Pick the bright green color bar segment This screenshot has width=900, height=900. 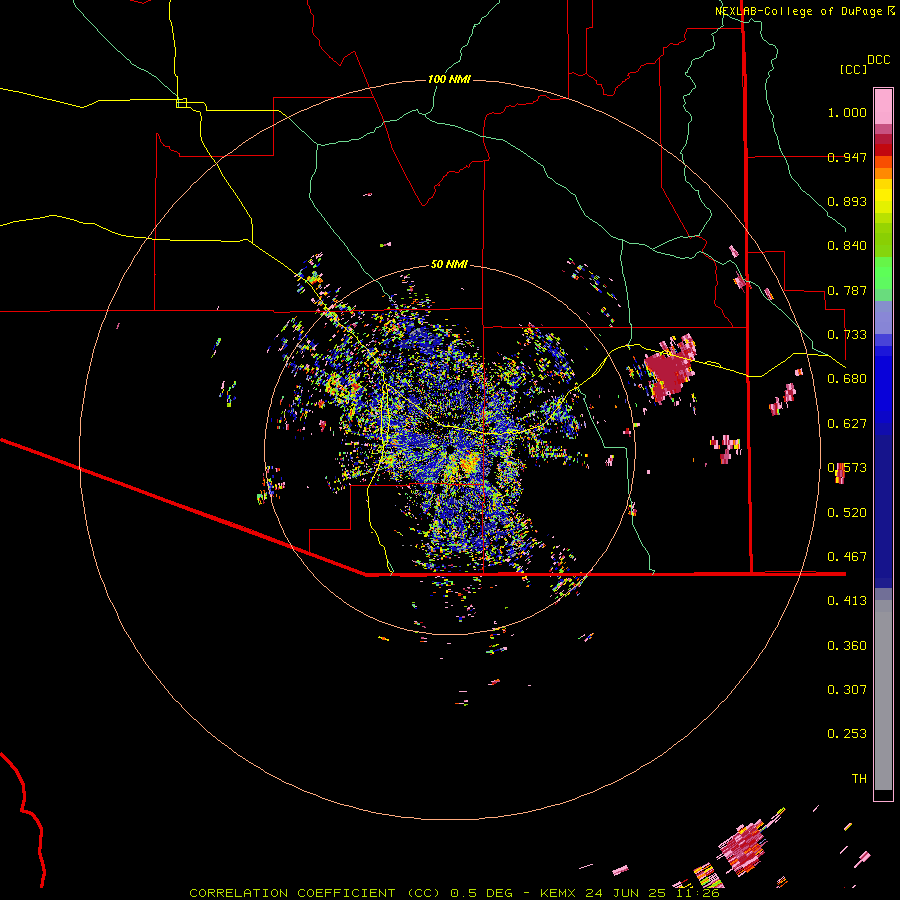point(883,273)
